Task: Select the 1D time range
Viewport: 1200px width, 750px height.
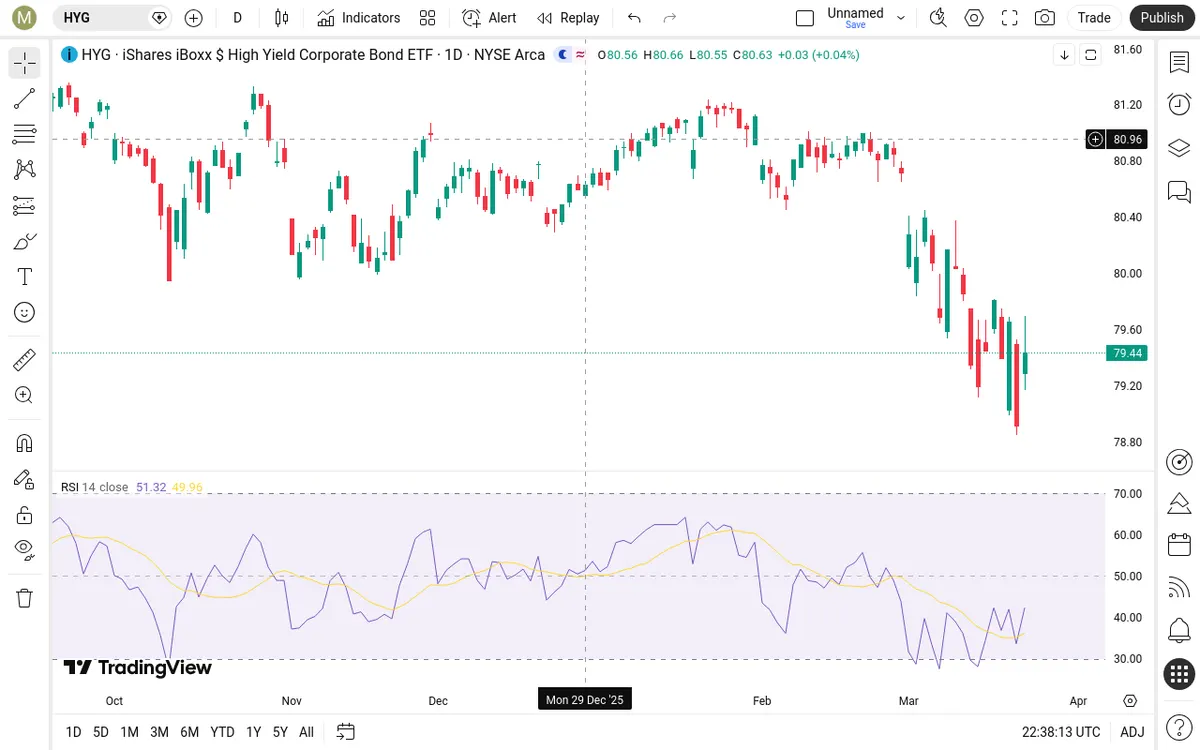Action: coord(73,732)
